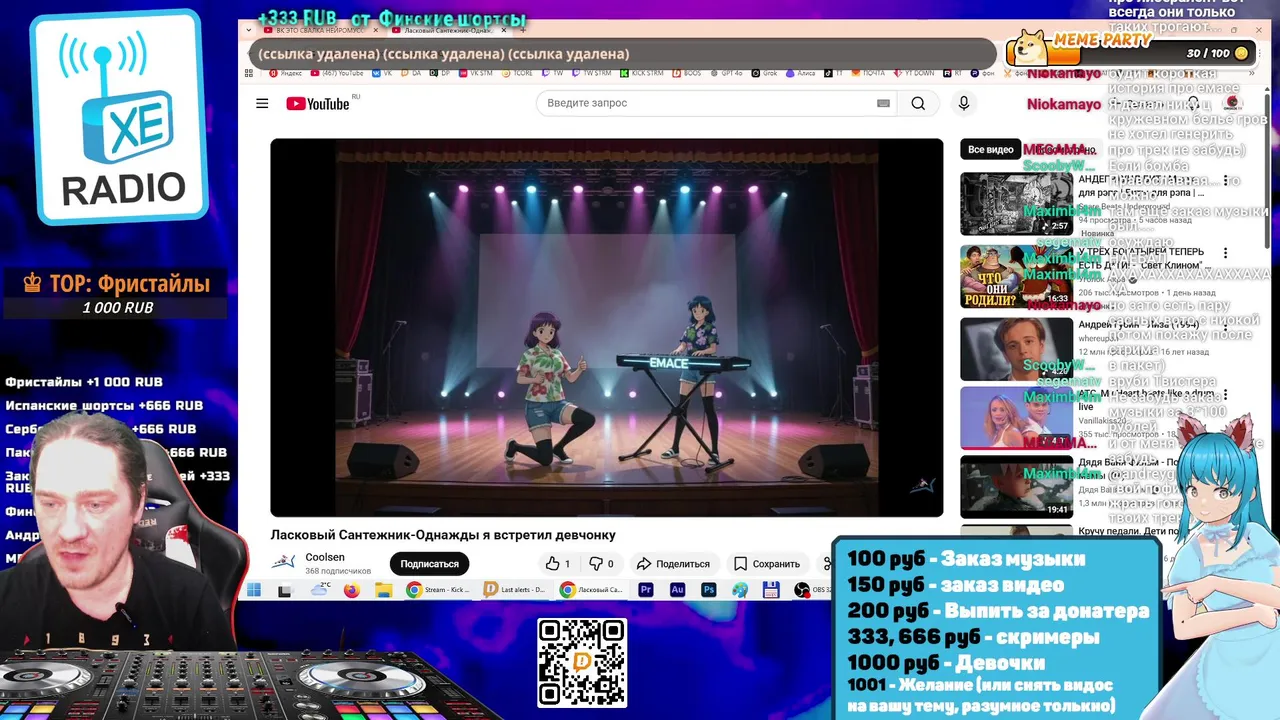Screen dimensions: 1280x720
Task: Open the Яндекс bookmark
Action: (x=284, y=73)
